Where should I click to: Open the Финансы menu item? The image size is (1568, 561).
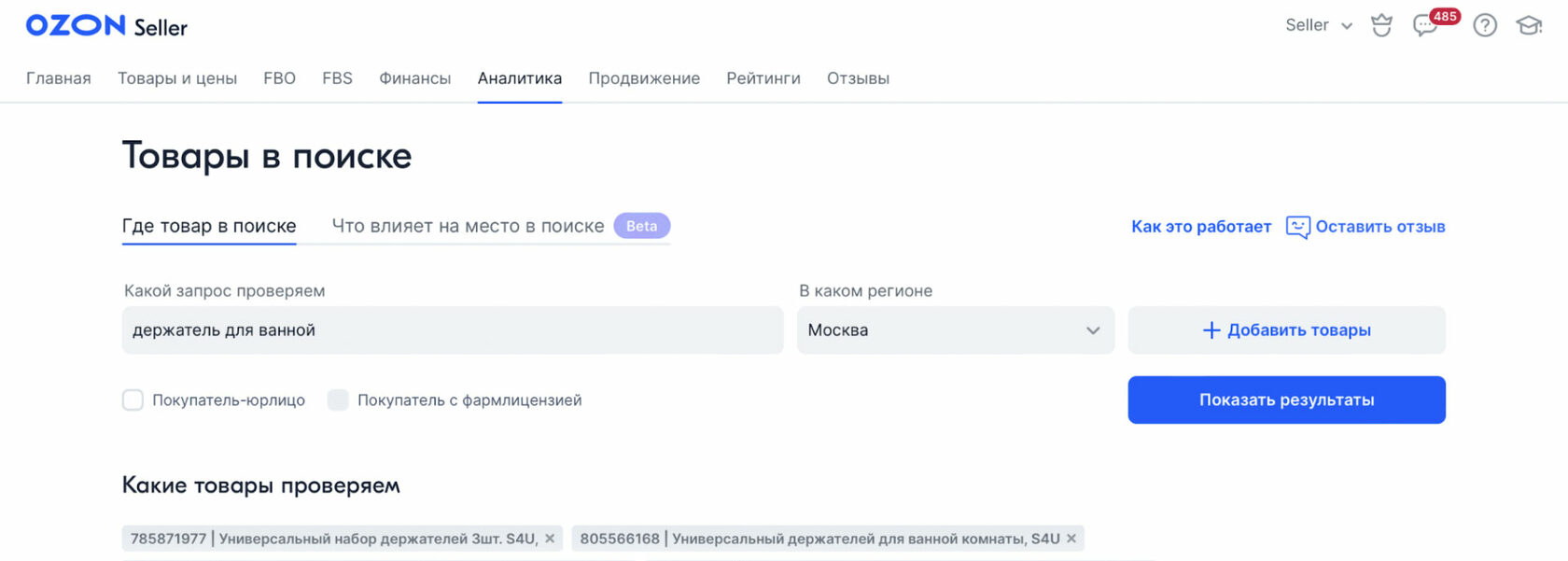[x=415, y=78]
